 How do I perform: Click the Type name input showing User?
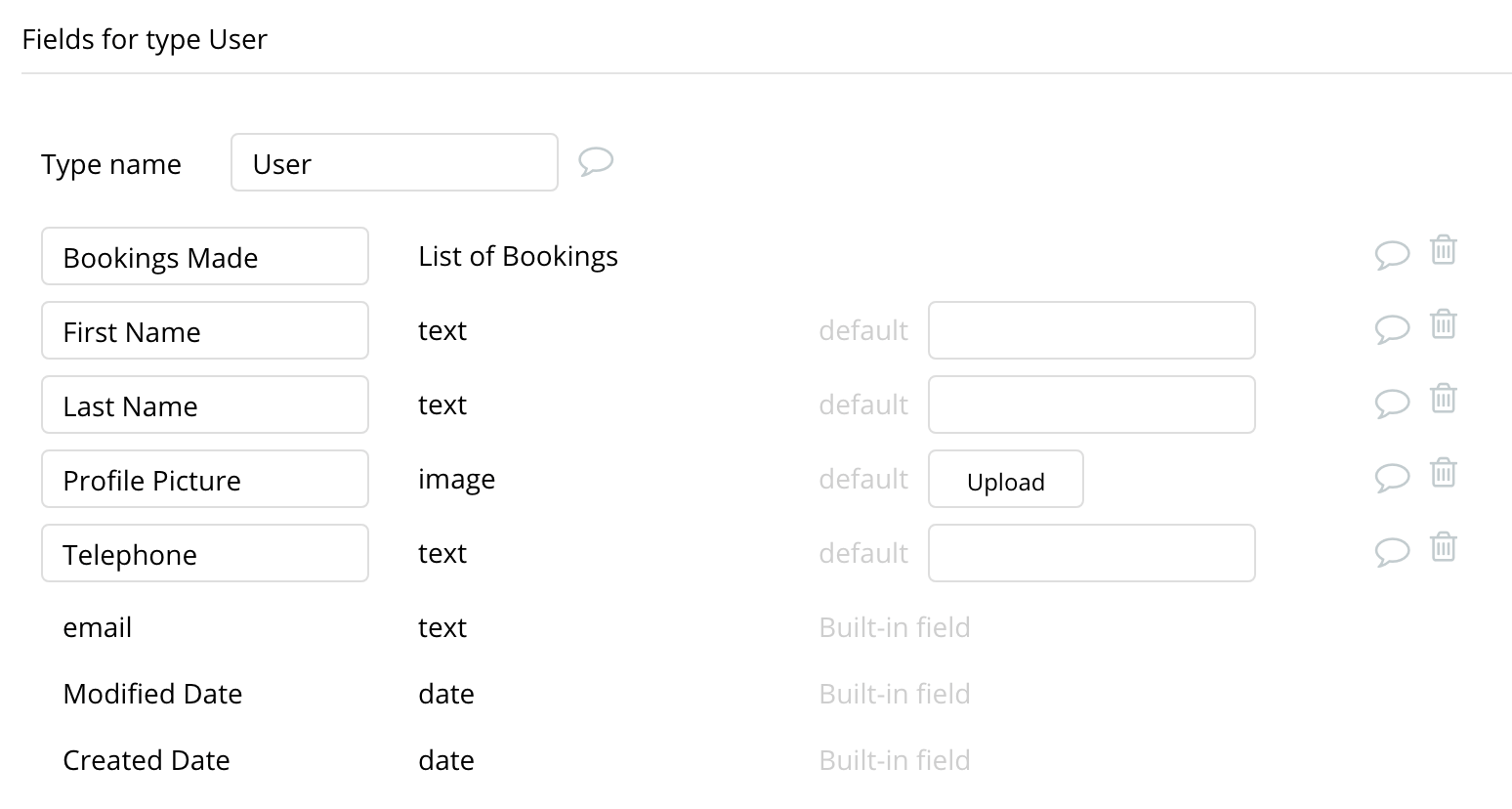point(394,162)
